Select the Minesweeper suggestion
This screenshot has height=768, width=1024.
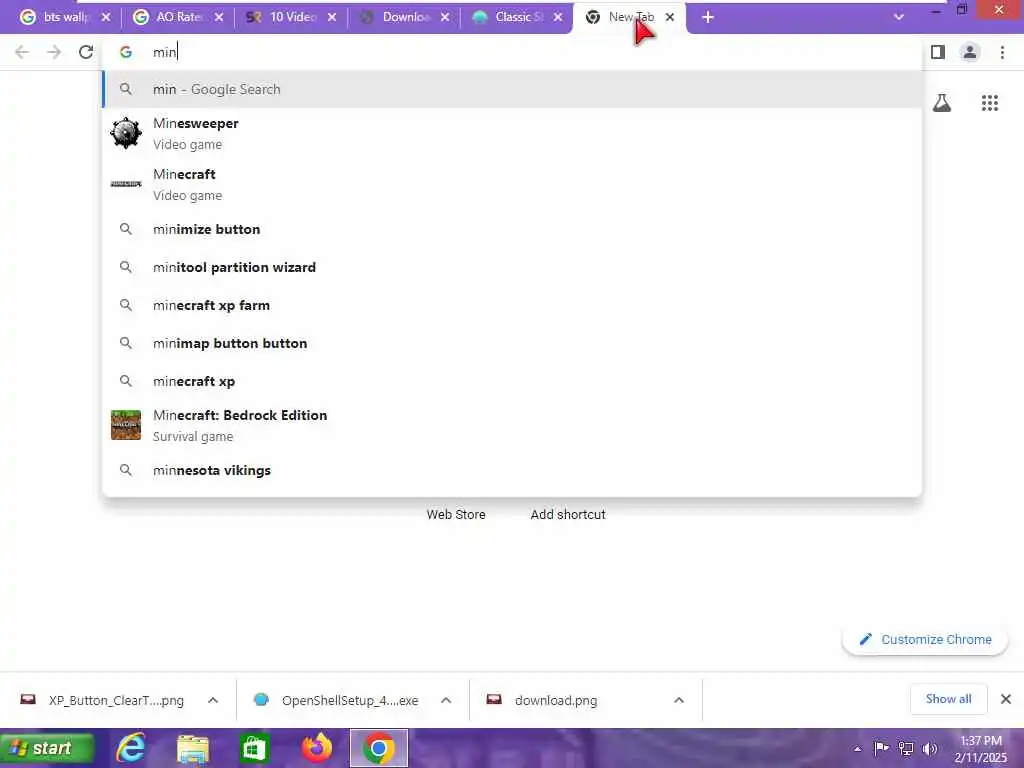pyautogui.click(x=512, y=134)
